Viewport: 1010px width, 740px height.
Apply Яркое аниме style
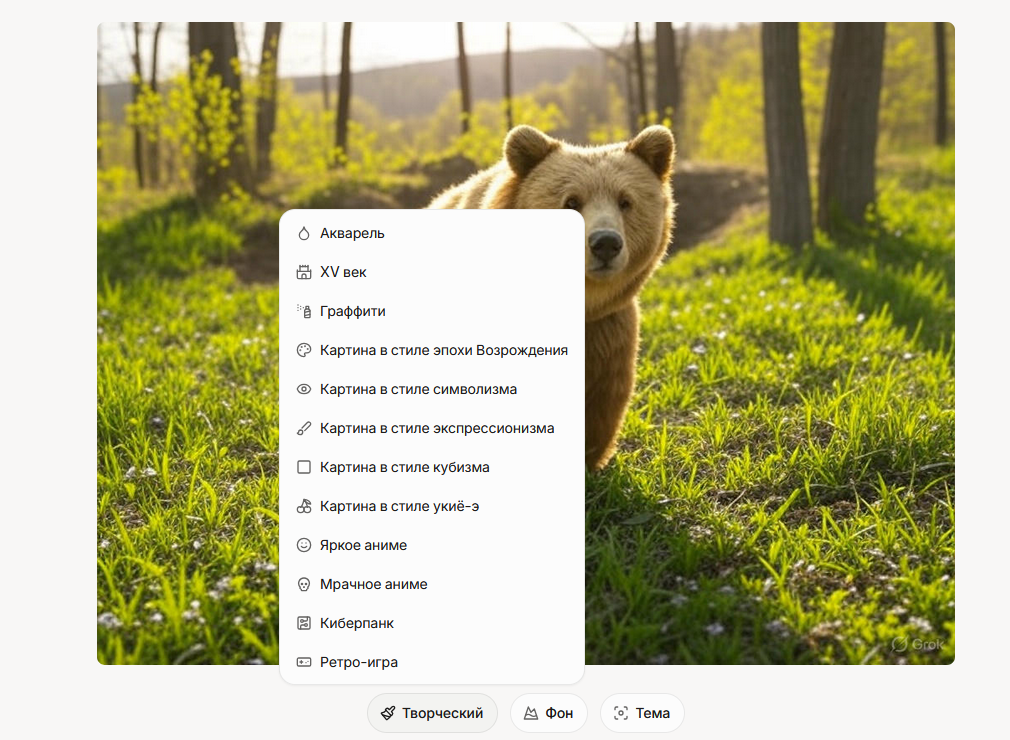[432, 545]
